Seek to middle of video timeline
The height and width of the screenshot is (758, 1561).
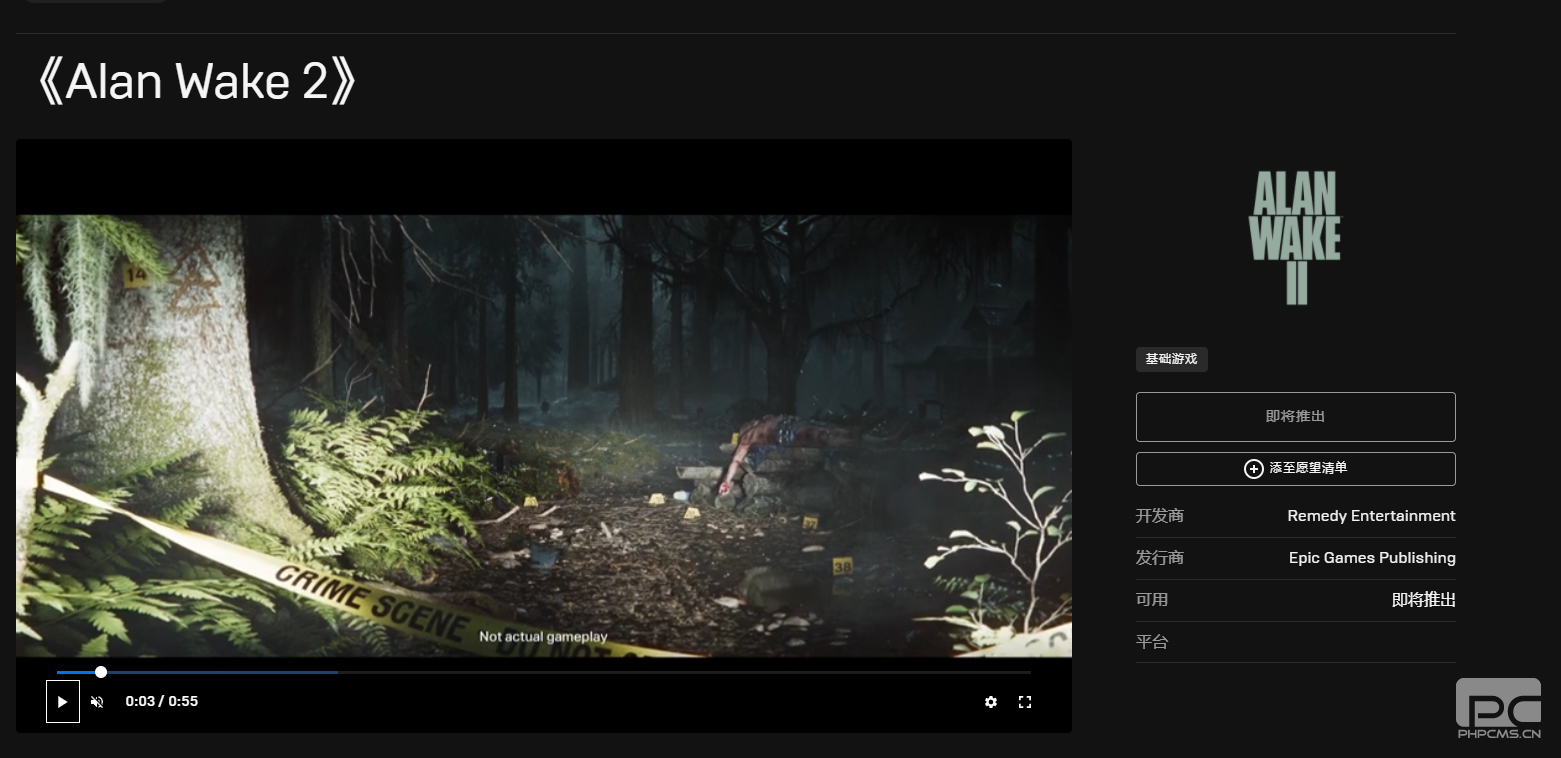tap(544, 672)
